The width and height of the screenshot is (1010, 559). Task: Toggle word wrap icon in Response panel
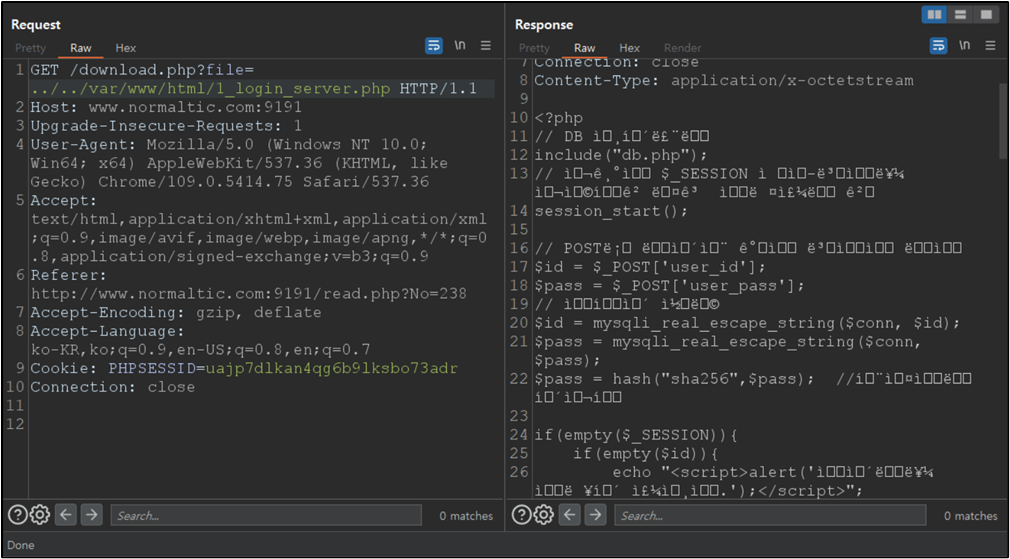pos(939,46)
